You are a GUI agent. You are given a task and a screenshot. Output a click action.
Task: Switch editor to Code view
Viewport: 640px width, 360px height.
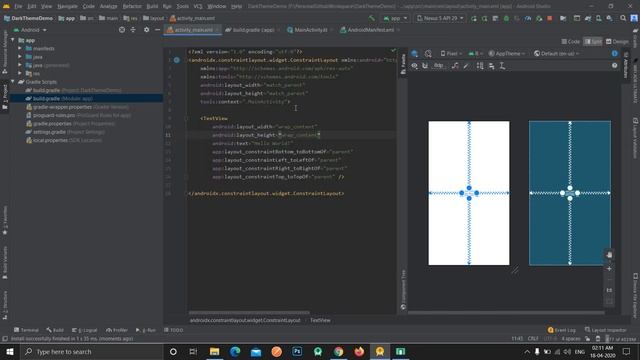(x=571, y=42)
